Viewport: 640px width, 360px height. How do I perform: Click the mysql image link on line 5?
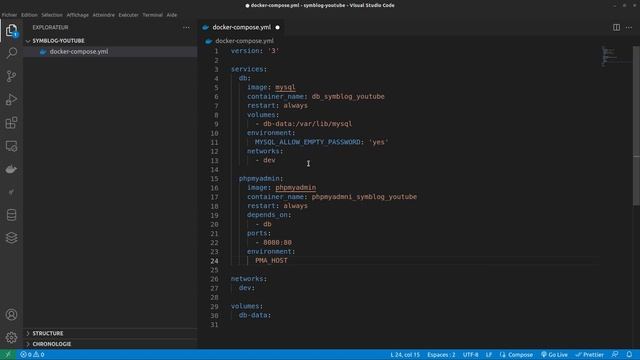pos(285,87)
